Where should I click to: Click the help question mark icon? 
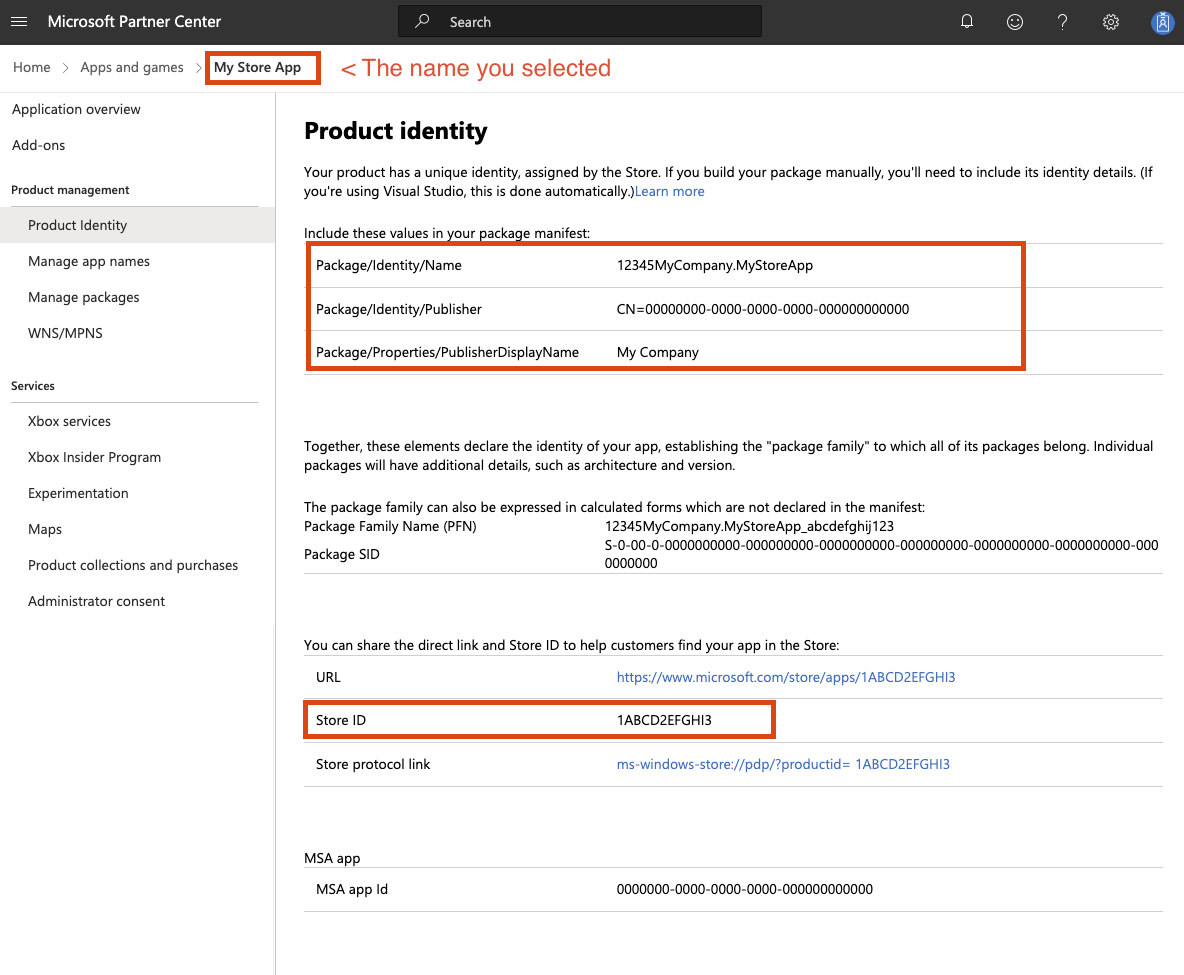(x=1062, y=22)
